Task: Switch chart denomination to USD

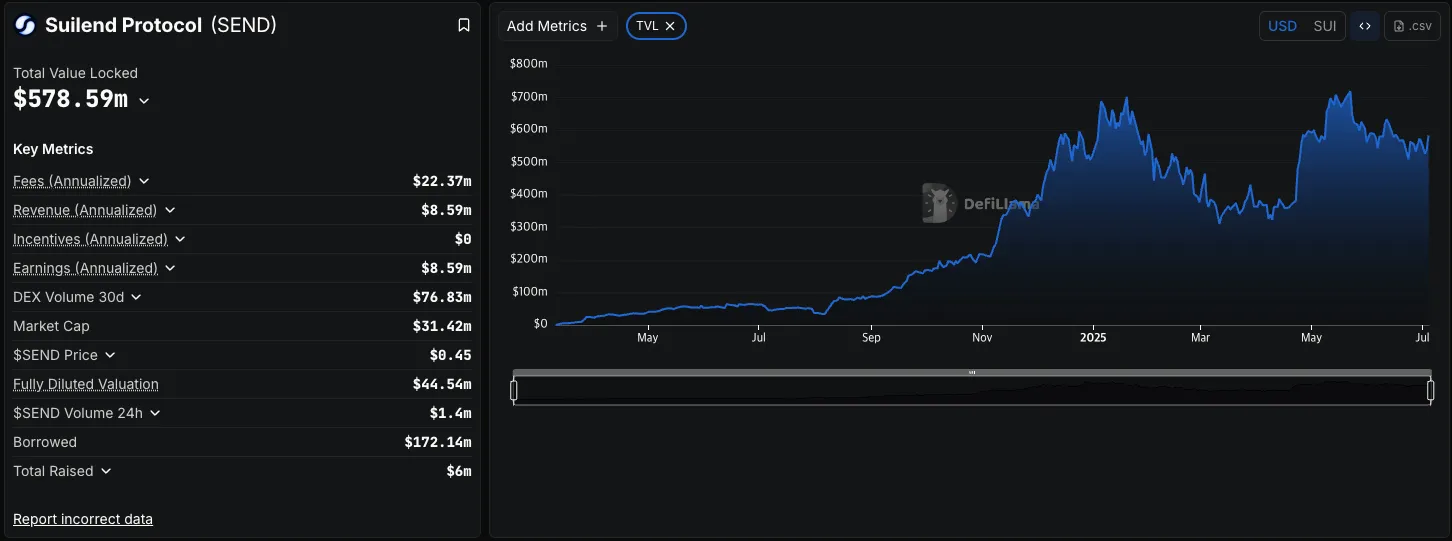Action: (x=1282, y=26)
